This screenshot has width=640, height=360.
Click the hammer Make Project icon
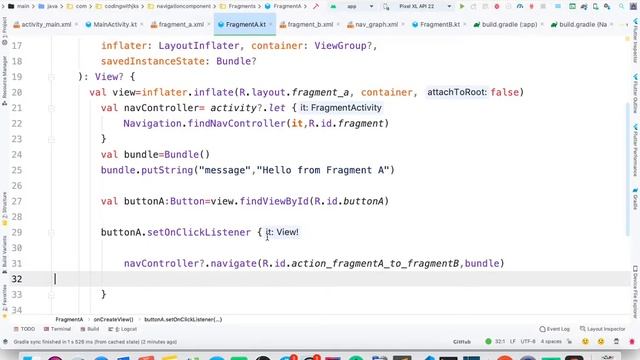pos(316,7)
